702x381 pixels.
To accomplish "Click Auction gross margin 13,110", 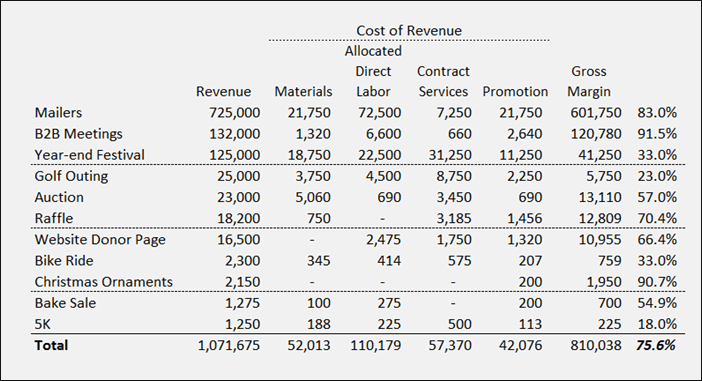I will click(x=600, y=197).
